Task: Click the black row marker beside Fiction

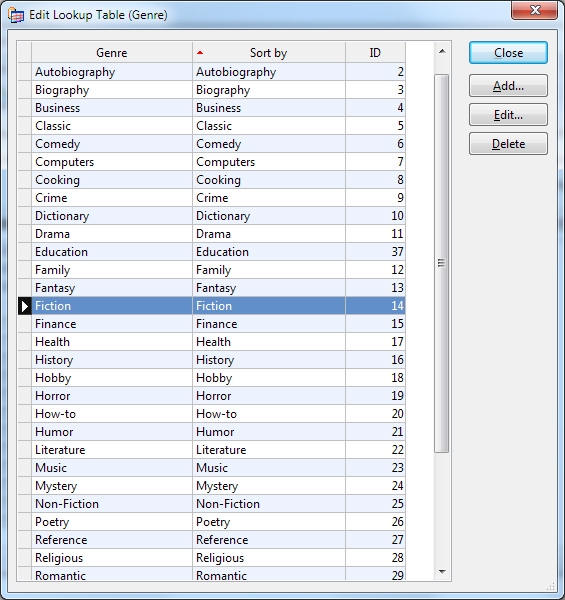Action: [25, 306]
